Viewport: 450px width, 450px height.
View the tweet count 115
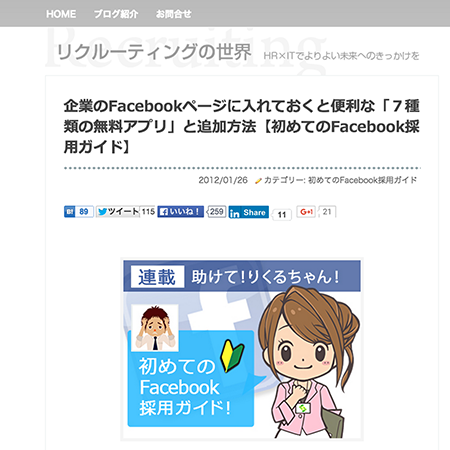pos(148,212)
